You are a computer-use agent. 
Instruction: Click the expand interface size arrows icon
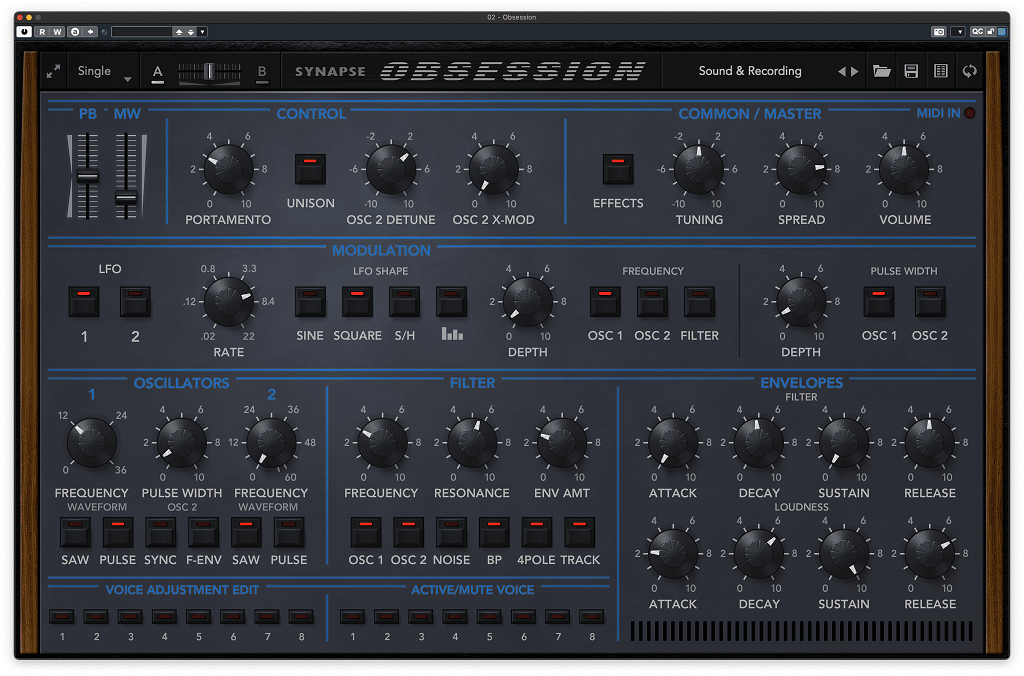pos(54,71)
